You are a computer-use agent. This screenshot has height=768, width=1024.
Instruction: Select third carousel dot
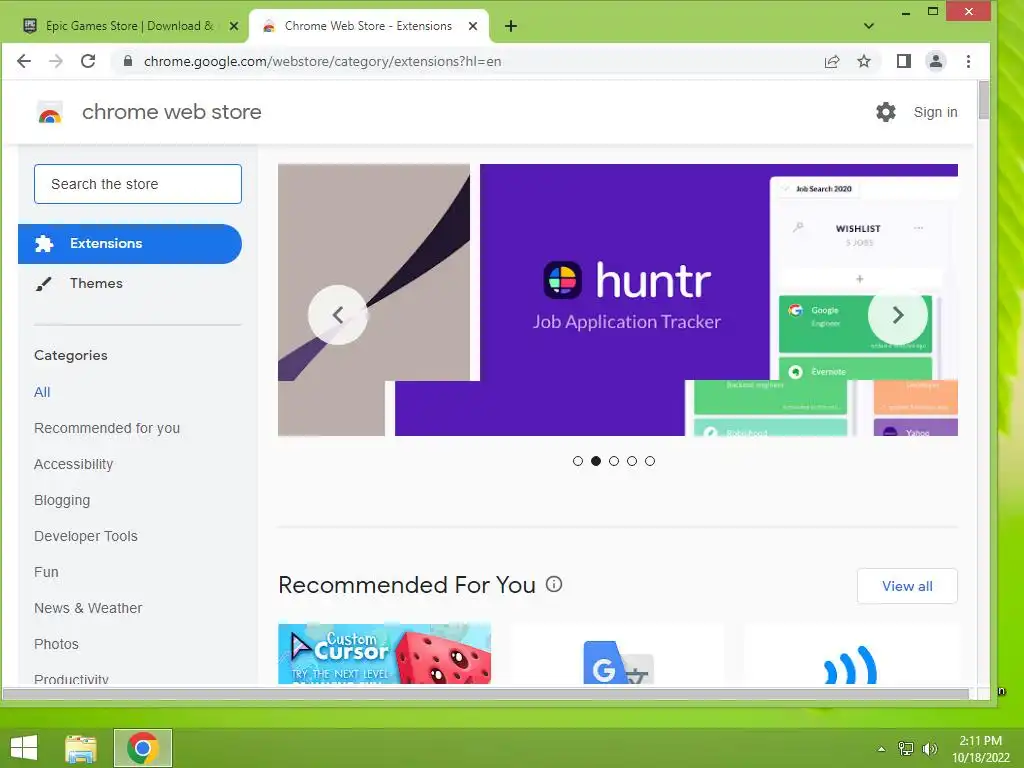[614, 461]
